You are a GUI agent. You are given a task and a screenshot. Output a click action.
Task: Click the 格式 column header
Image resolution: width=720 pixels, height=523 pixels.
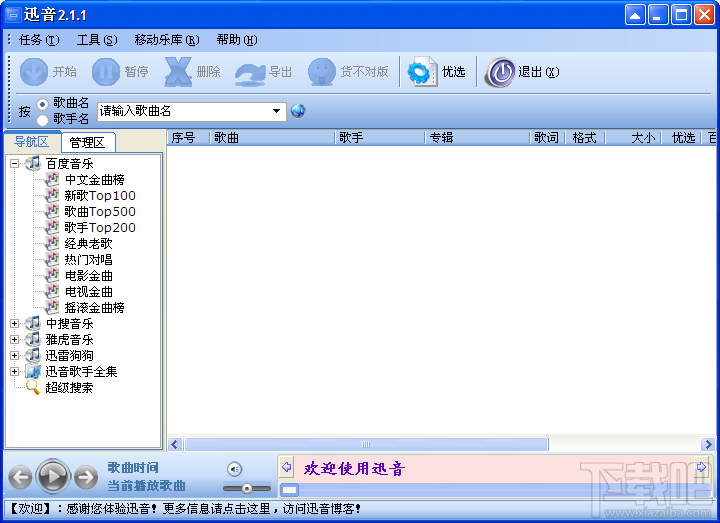point(585,137)
